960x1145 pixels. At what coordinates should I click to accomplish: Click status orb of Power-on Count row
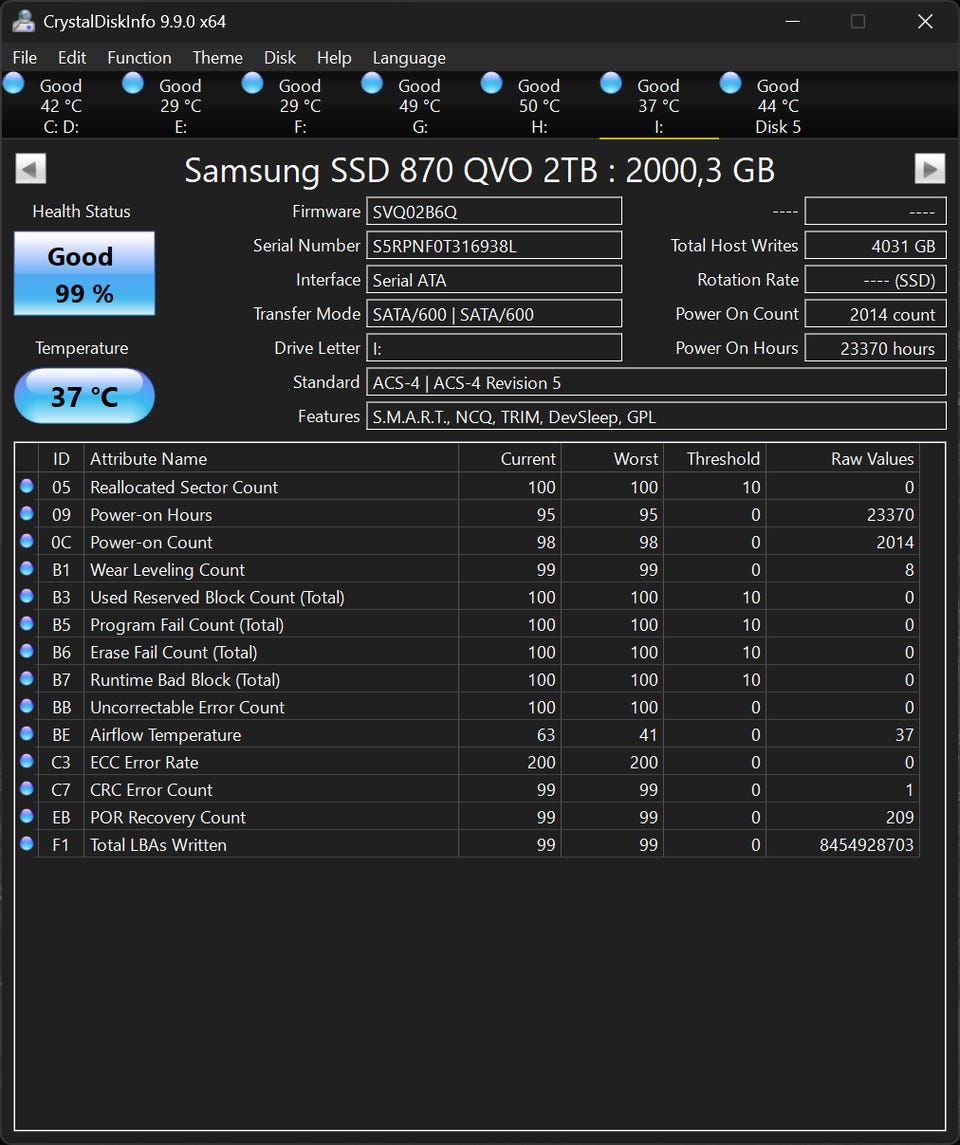tap(27, 541)
